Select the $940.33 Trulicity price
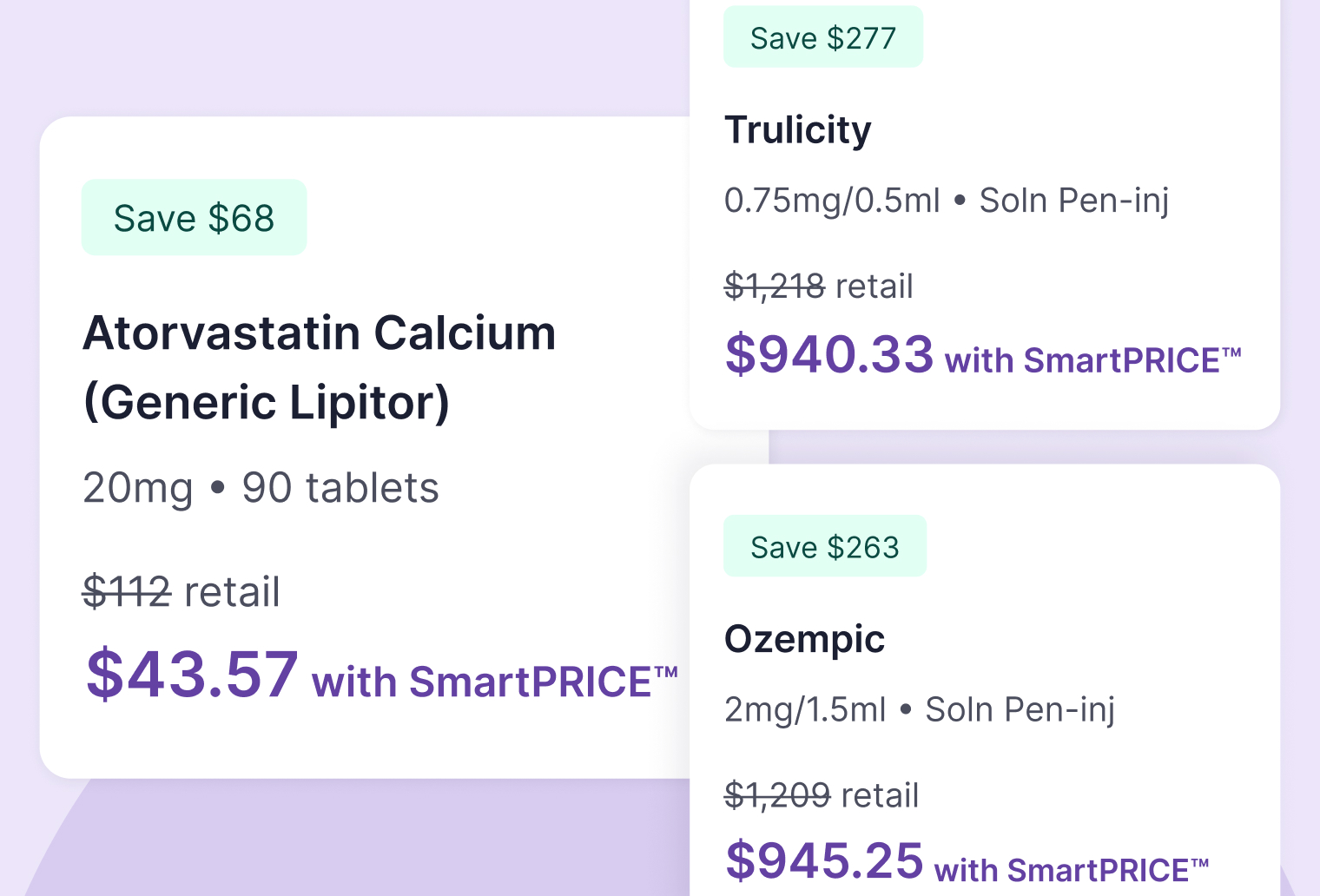The height and width of the screenshot is (896, 1320). coord(829,354)
